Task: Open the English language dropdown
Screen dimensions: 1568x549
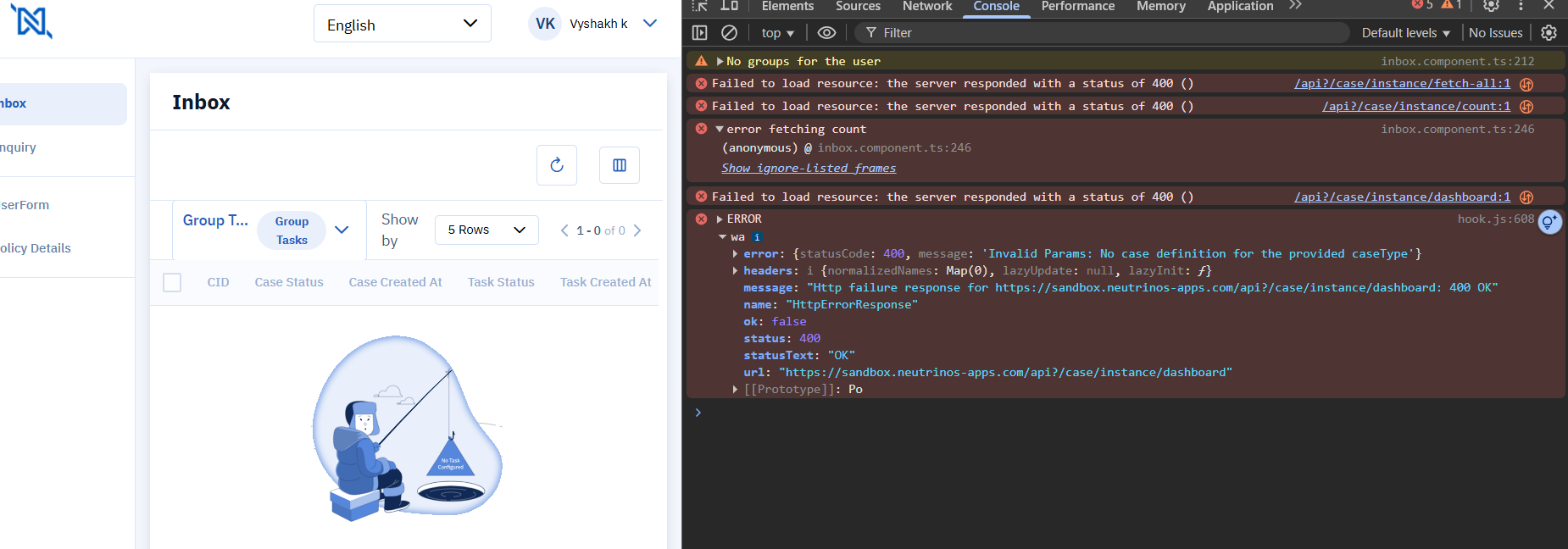Action: tap(402, 24)
